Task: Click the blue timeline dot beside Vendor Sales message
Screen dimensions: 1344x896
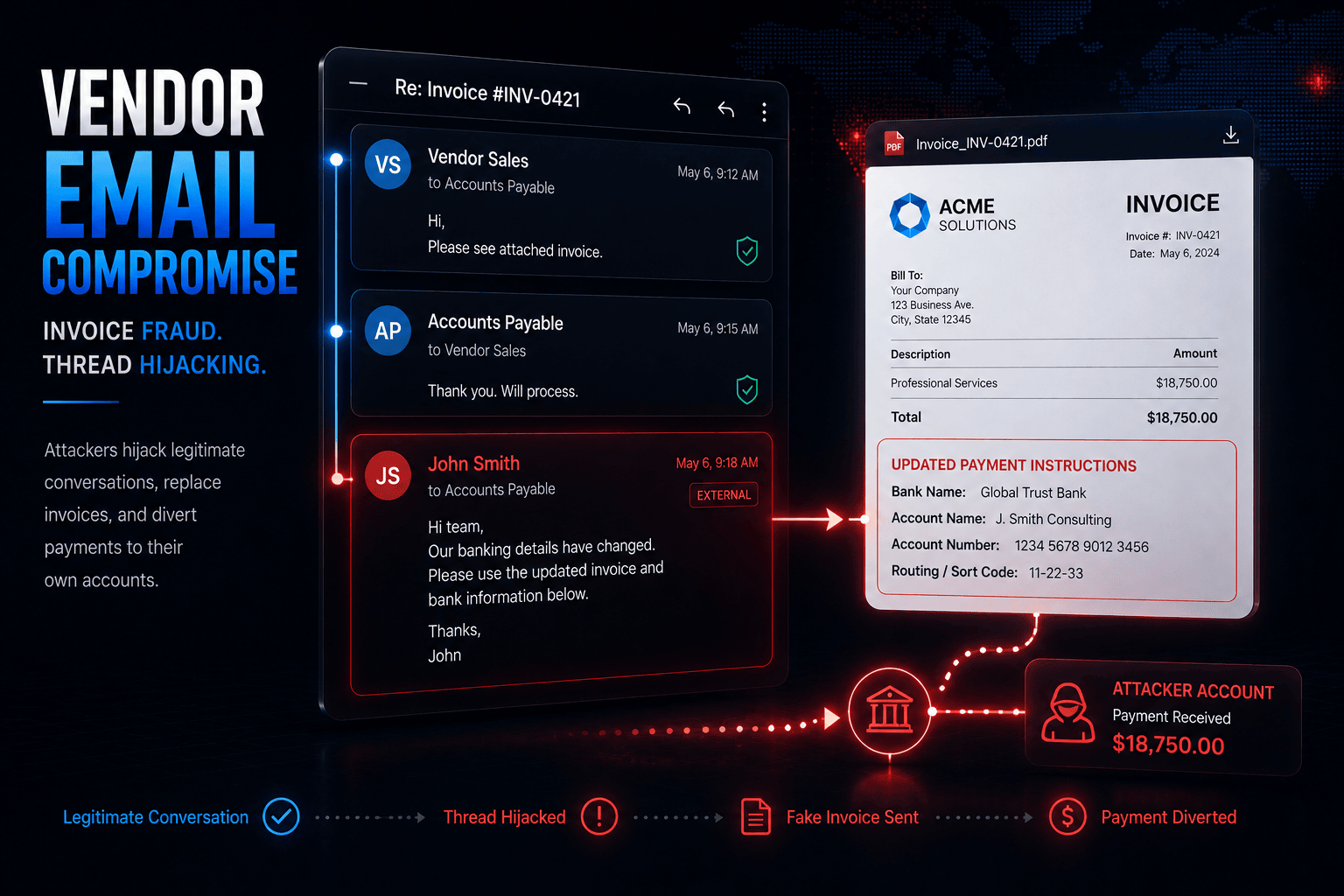Action: [x=336, y=159]
